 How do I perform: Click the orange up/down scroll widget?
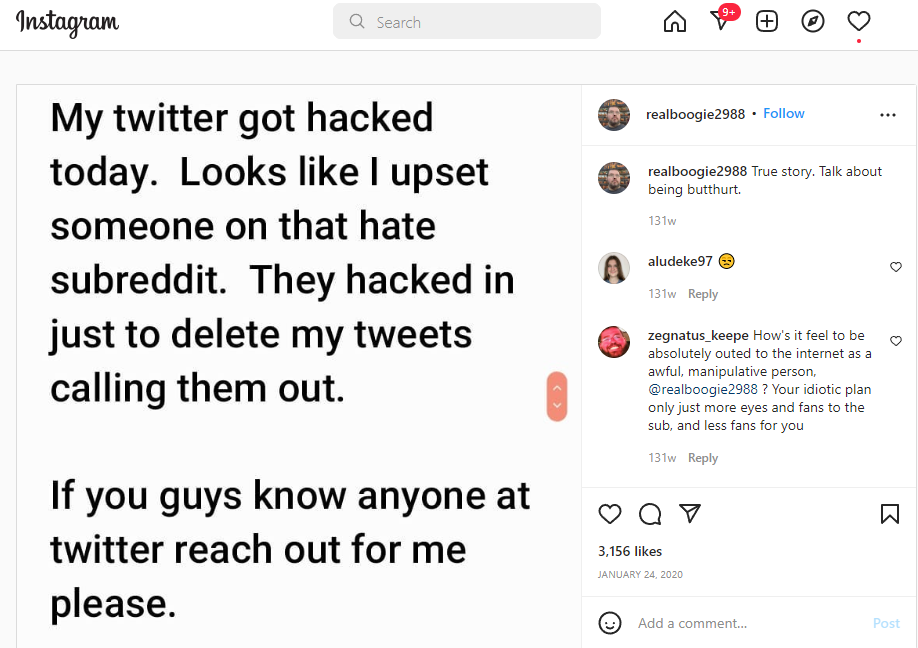point(557,396)
